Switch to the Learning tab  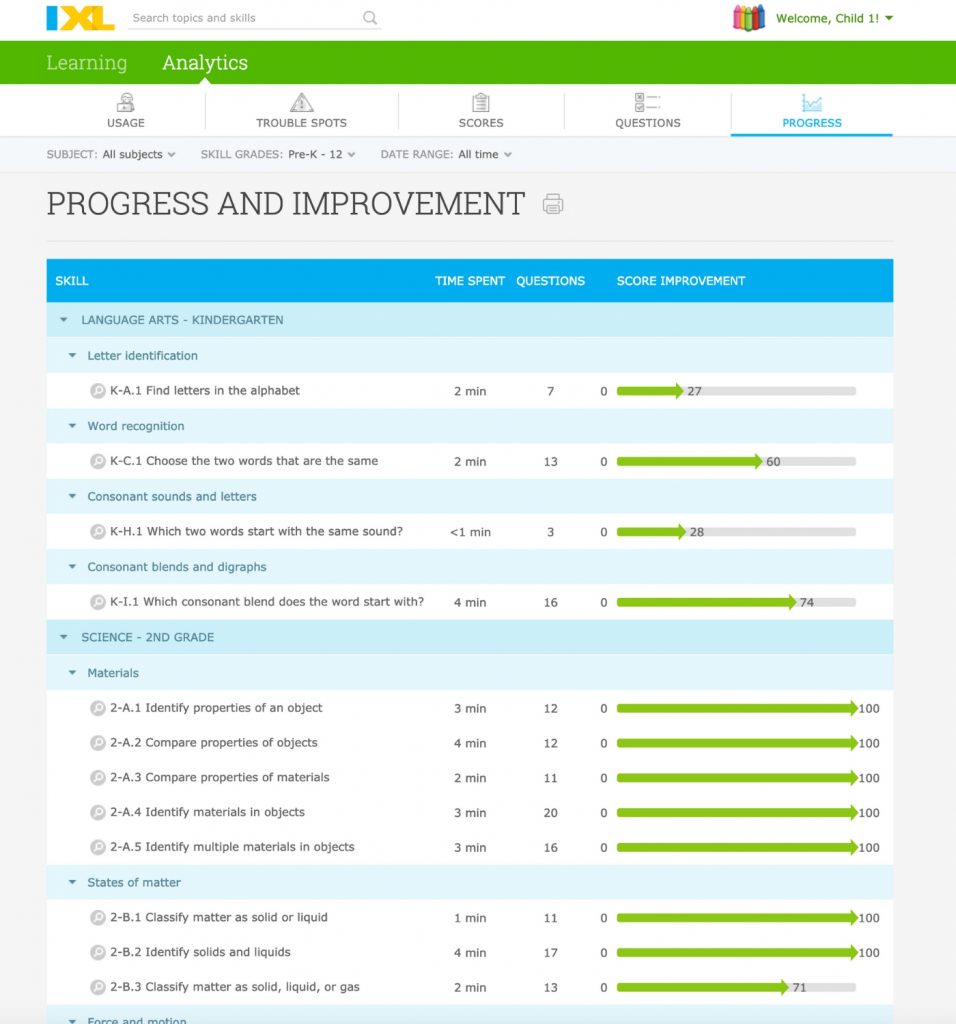pos(86,62)
